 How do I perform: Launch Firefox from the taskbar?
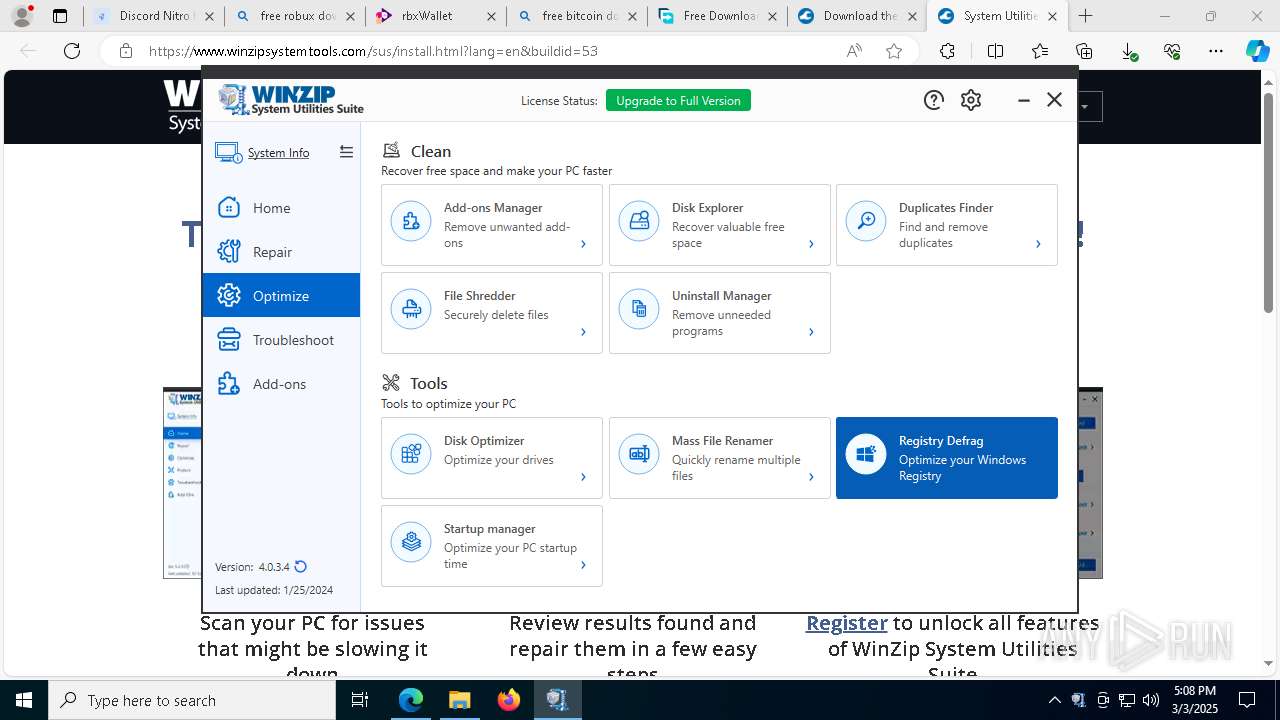pyautogui.click(x=509, y=700)
